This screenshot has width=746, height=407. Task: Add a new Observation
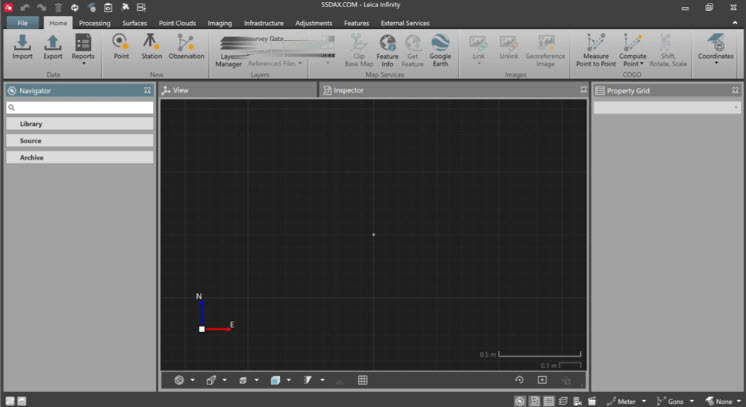(x=186, y=47)
